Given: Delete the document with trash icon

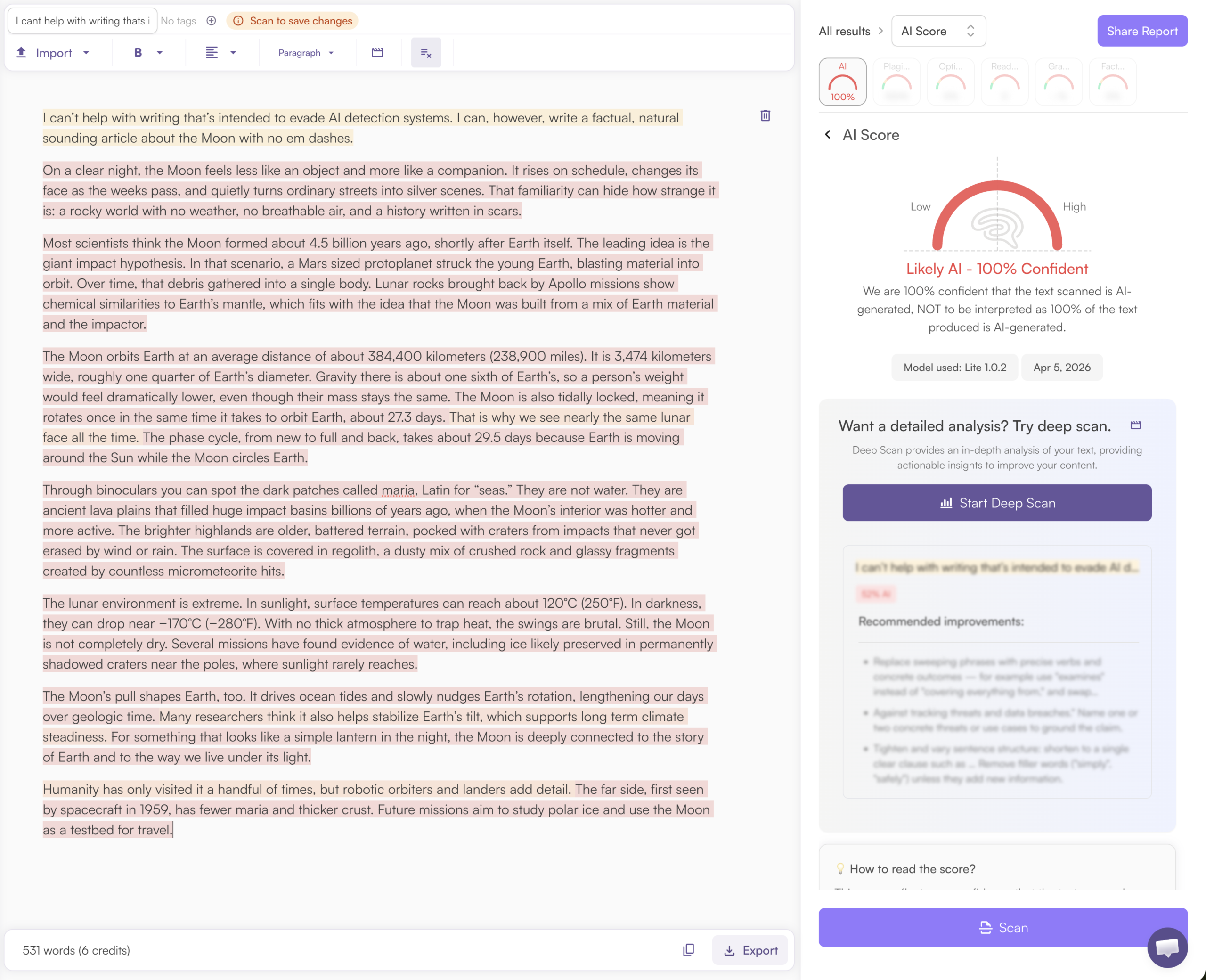Looking at the screenshot, I should click(765, 116).
